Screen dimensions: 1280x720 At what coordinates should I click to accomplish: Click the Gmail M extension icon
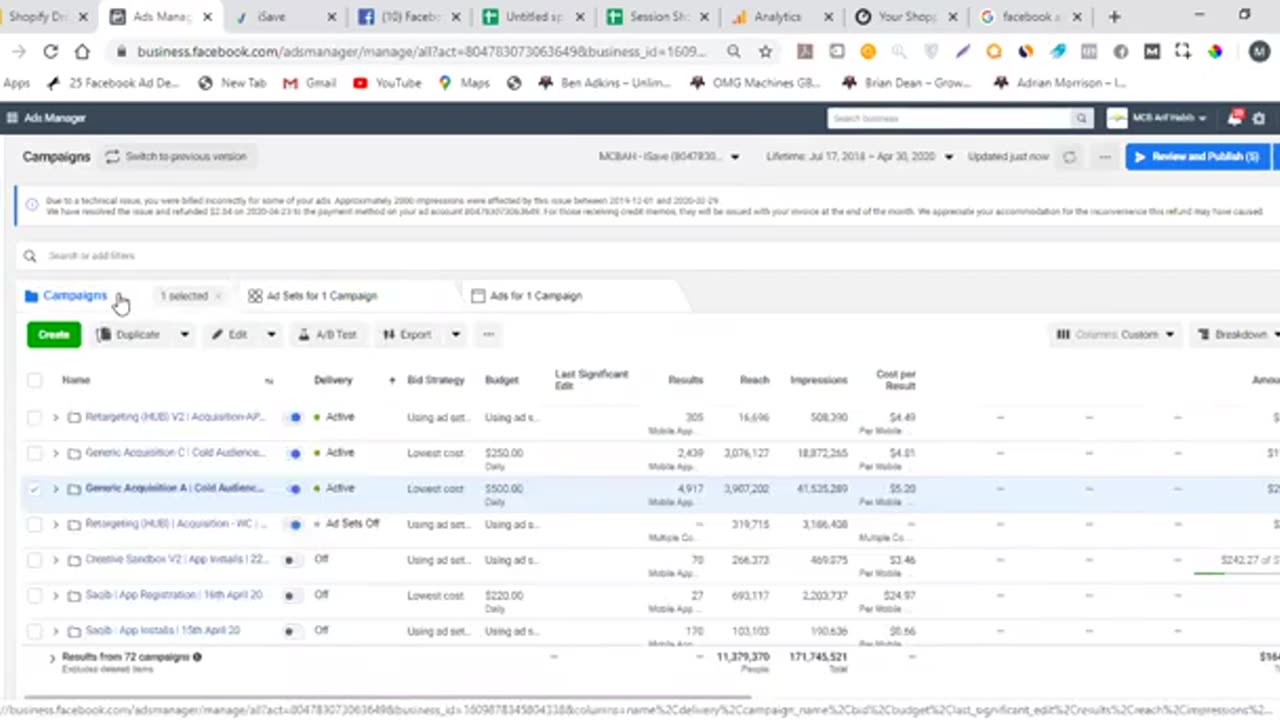[x=1152, y=52]
